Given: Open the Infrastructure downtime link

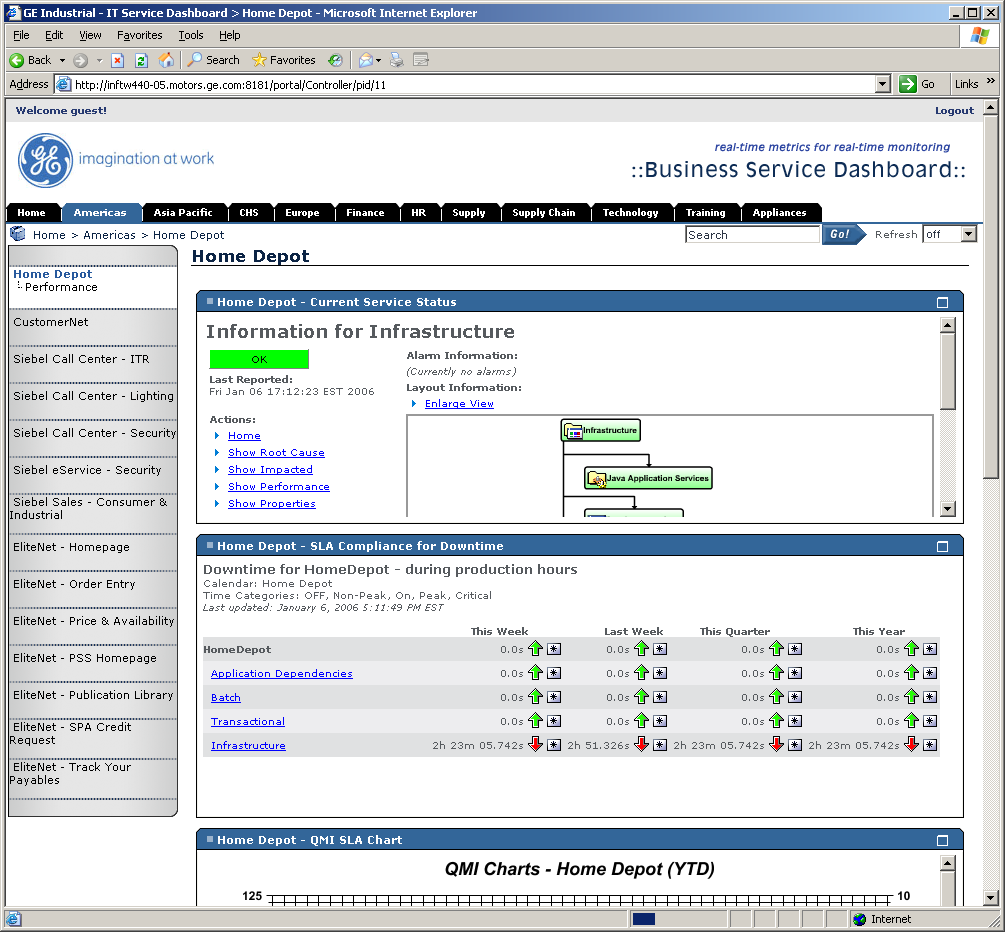Looking at the screenshot, I should pyautogui.click(x=248, y=745).
